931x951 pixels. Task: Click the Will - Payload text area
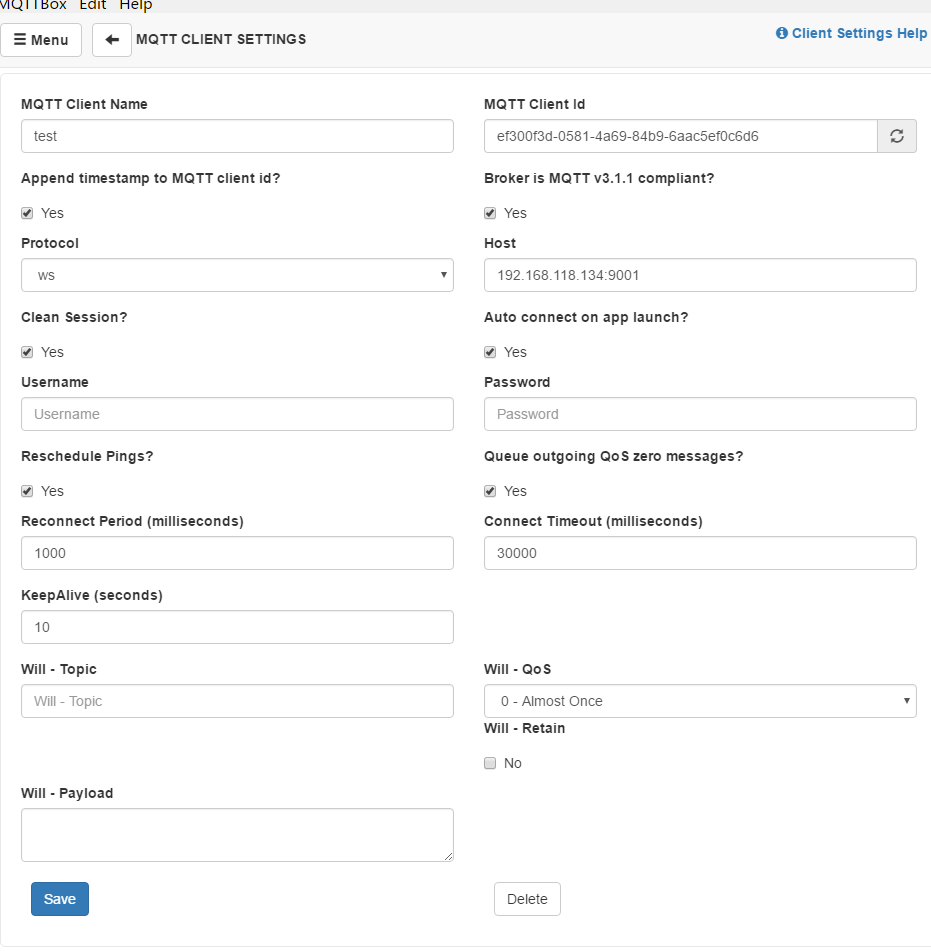(x=237, y=835)
